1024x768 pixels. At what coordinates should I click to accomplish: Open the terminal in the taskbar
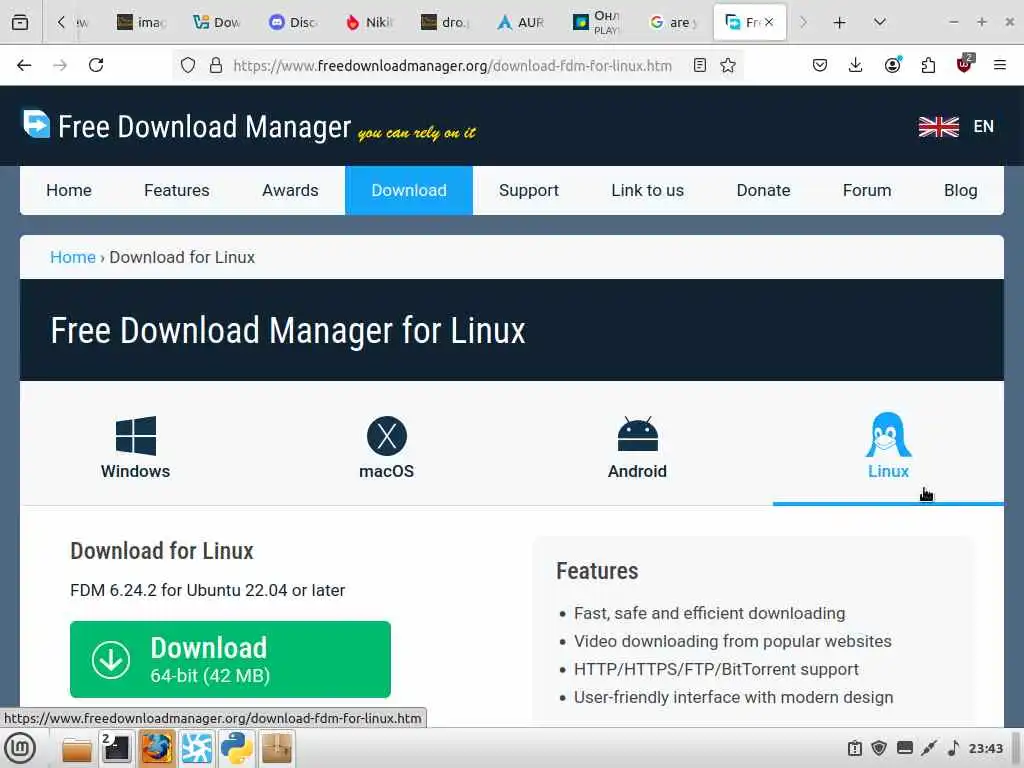coord(116,748)
